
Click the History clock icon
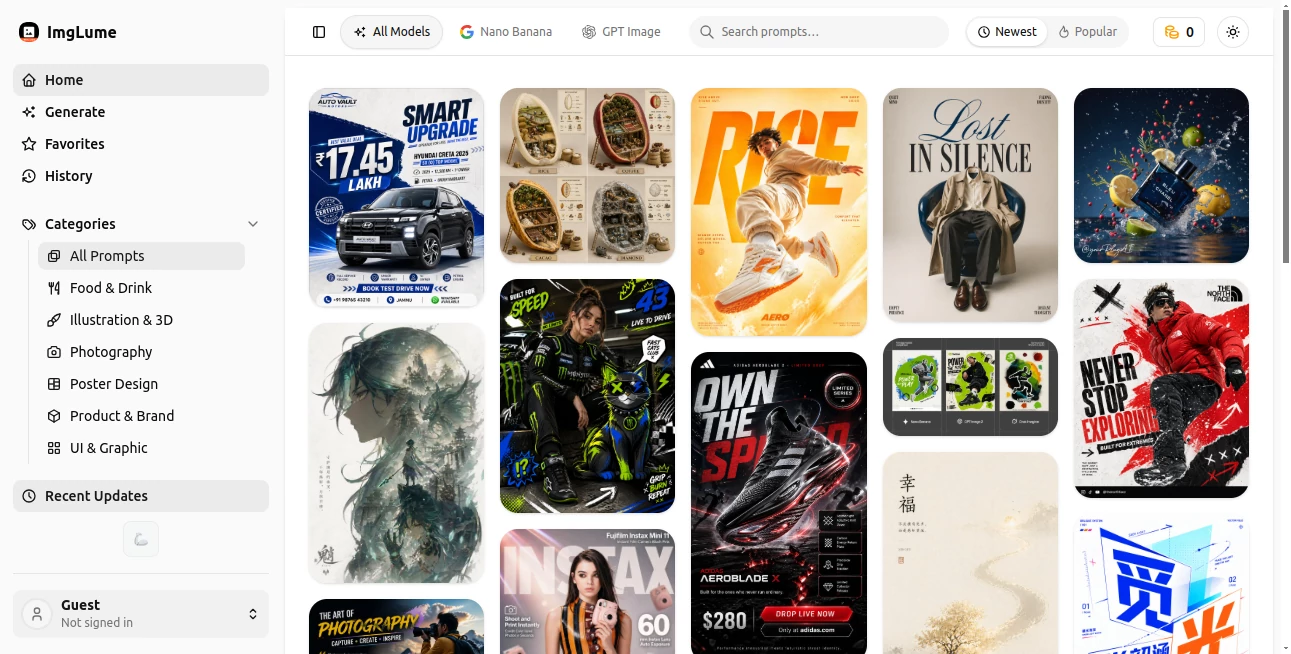pos(29,176)
